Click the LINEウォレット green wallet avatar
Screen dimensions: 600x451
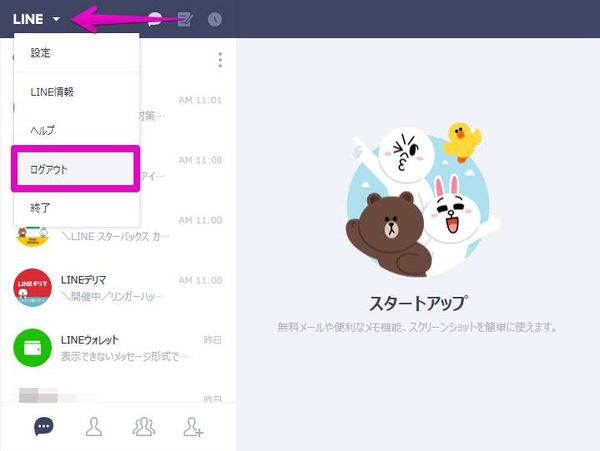(33, 348)
